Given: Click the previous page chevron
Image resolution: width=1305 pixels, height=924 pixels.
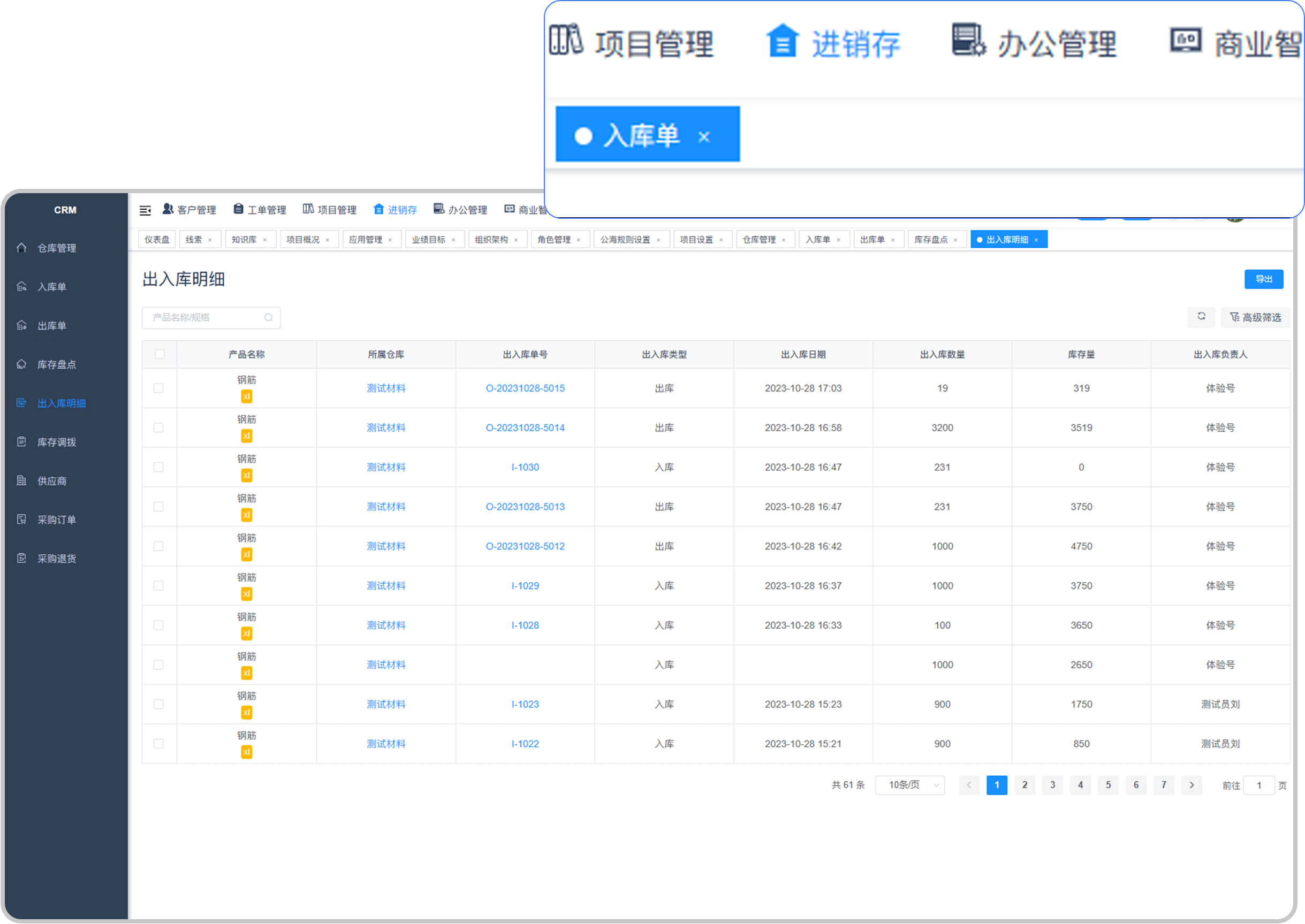Looking at the screenshot, I should pyautogui.click(x=969, y=785).
